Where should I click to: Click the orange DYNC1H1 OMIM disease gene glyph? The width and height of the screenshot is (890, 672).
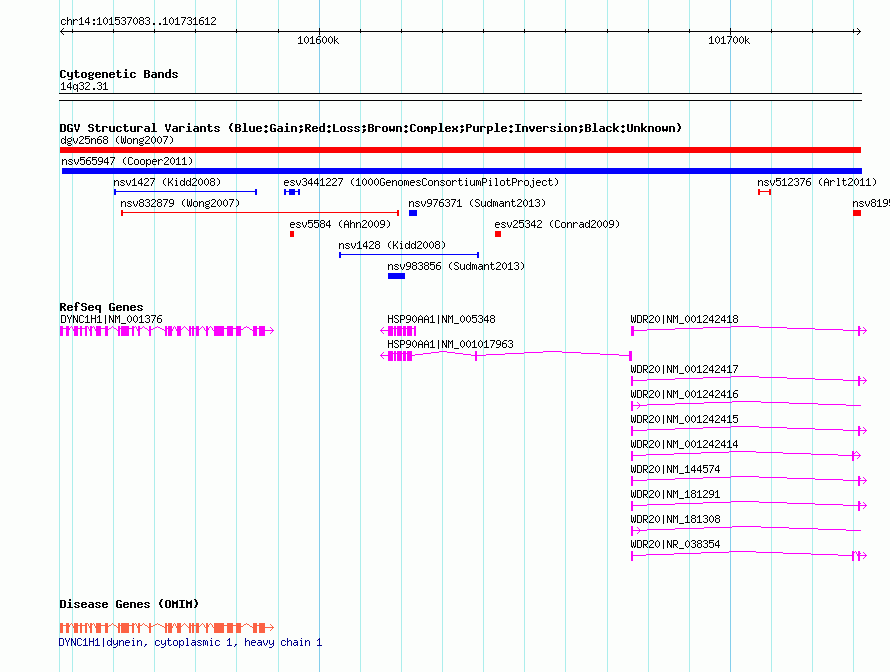point(167,628)
